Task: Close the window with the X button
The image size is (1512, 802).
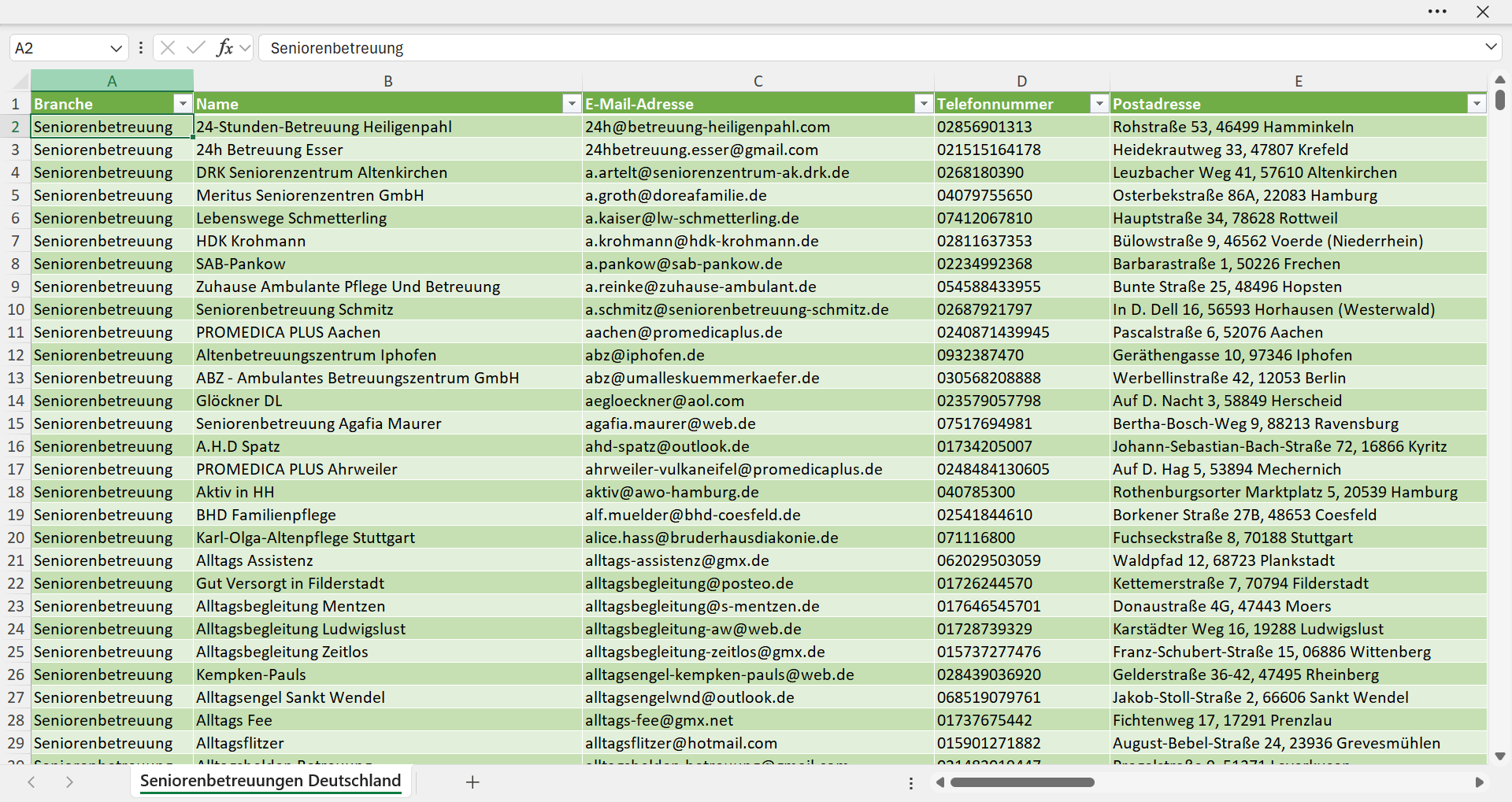Action: pyautogui.click(x=1483, y=12)
